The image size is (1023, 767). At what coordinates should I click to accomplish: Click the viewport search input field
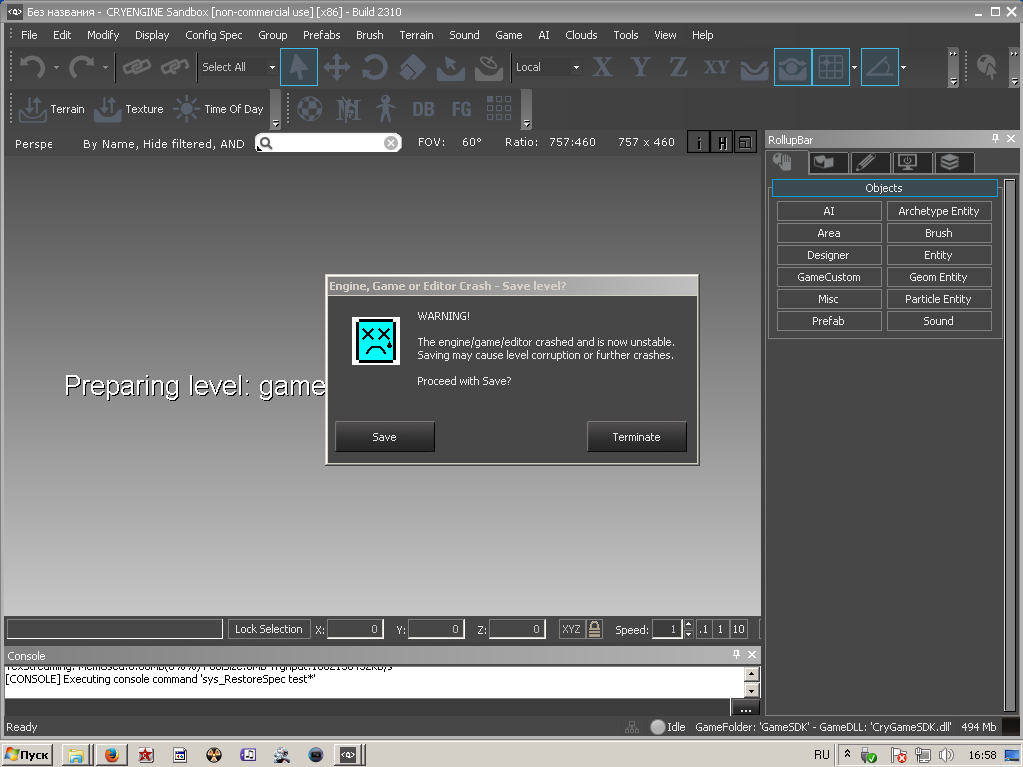point(328,143)
